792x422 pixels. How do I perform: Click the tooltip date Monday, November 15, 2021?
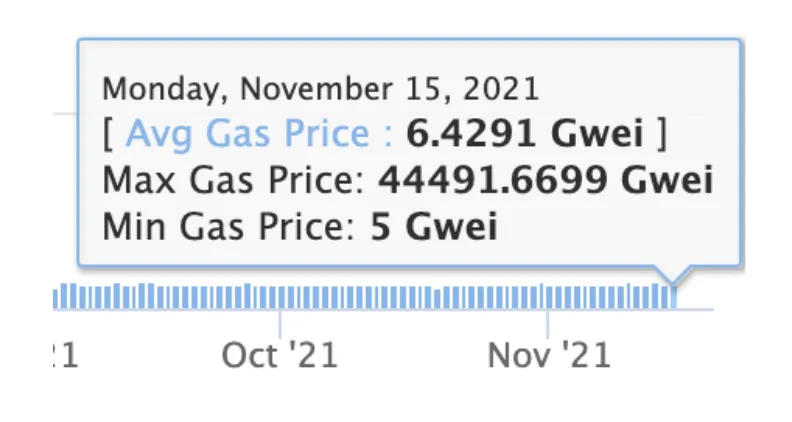[321, 88]
